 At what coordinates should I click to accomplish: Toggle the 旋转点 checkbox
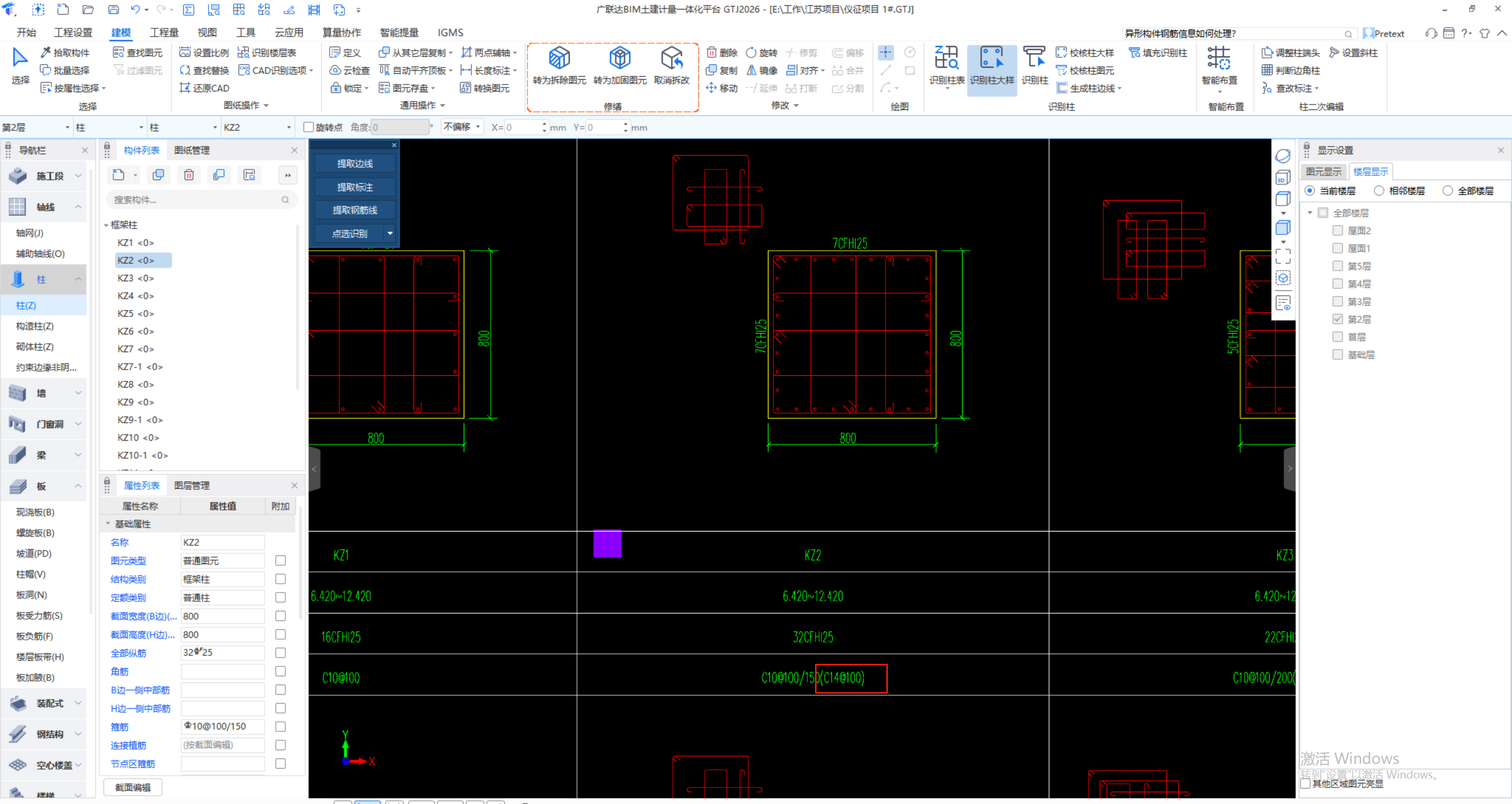308,127
